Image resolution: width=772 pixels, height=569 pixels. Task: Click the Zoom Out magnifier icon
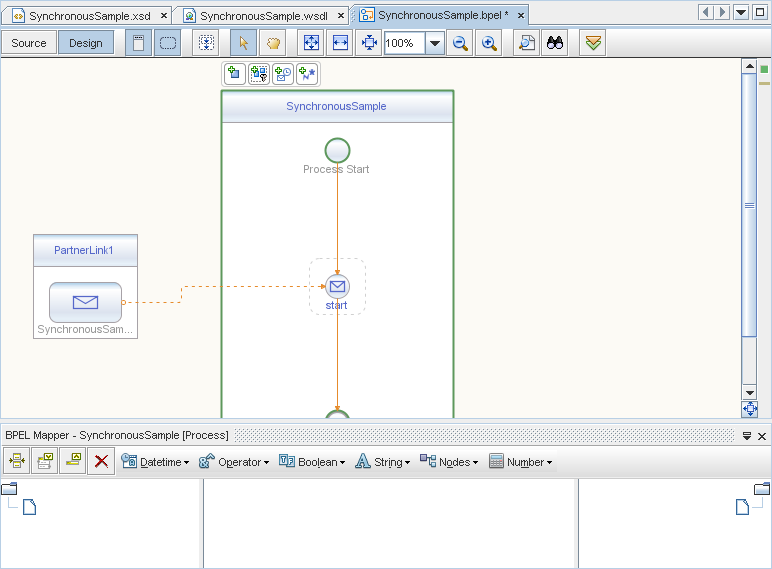tap(461, 43)
